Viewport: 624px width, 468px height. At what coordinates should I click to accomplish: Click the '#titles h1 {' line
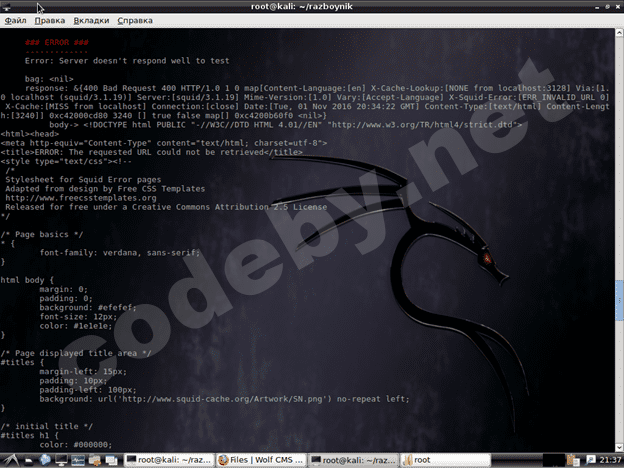(29, 436)
